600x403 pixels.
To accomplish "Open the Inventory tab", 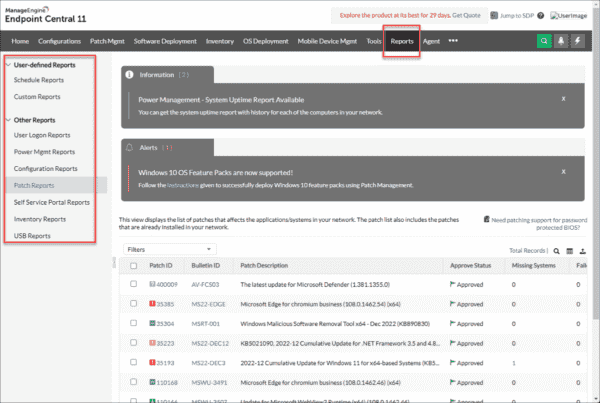I will 220,41.
